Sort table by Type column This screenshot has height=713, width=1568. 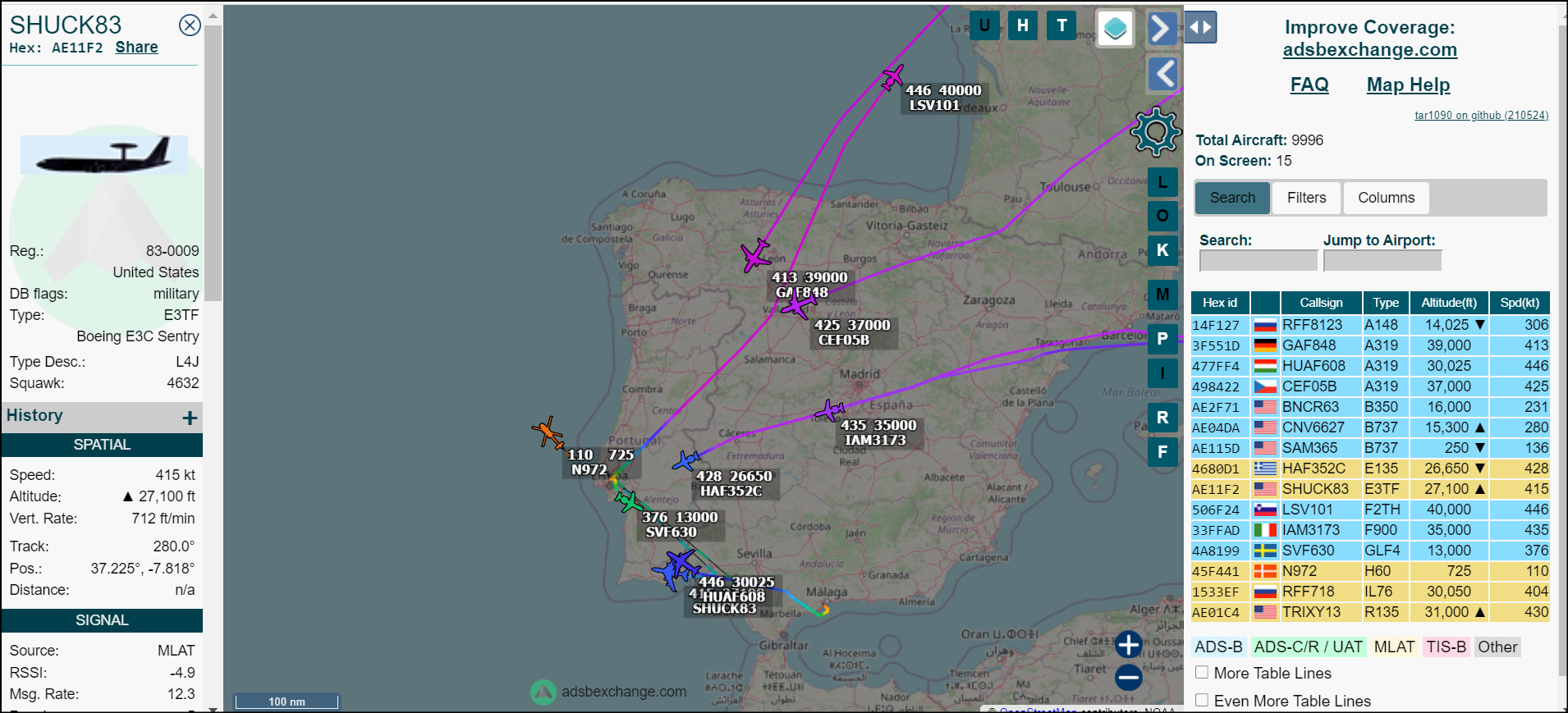[x=1386, y=303]
